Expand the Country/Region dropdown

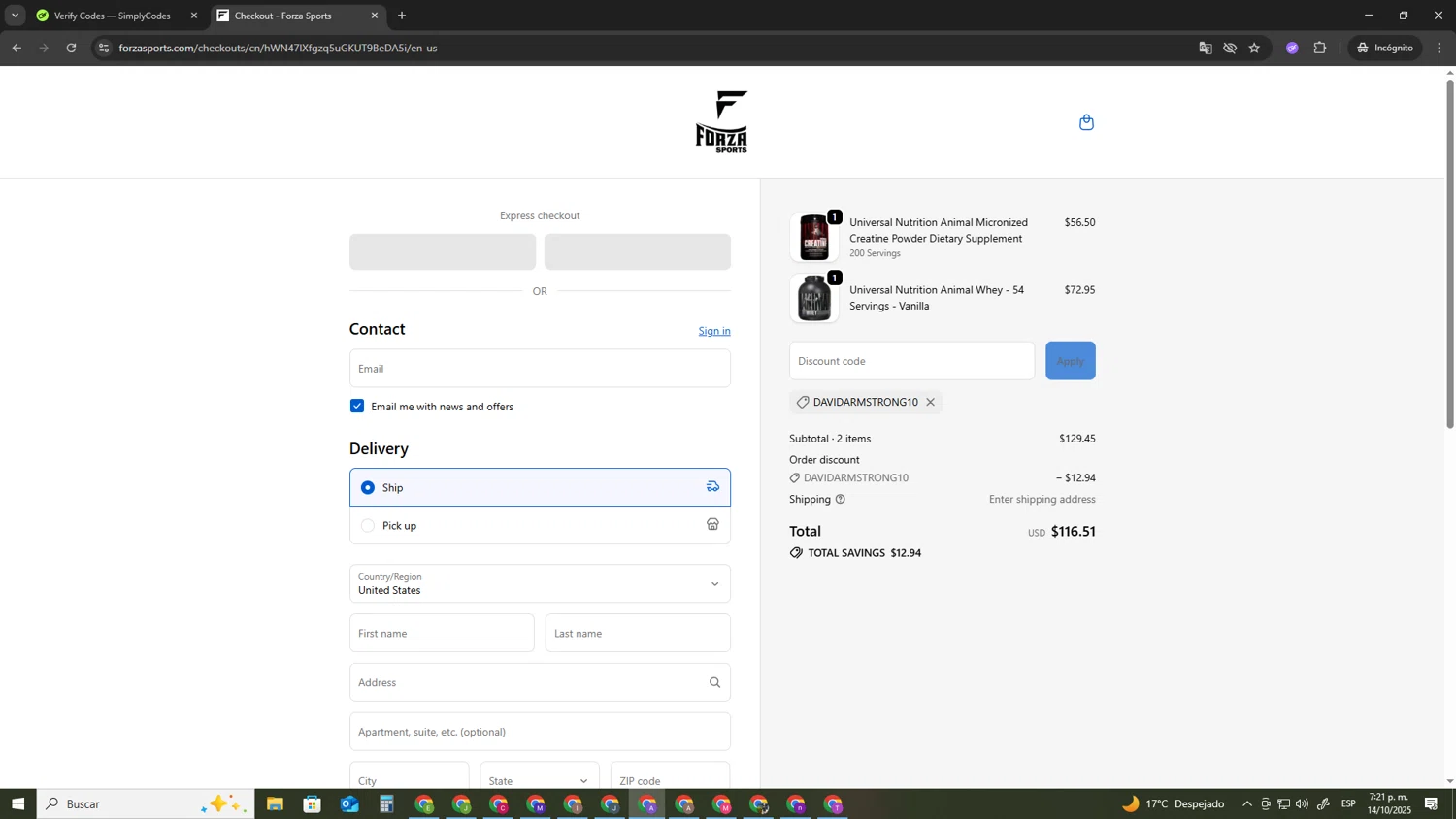(540, 583)
